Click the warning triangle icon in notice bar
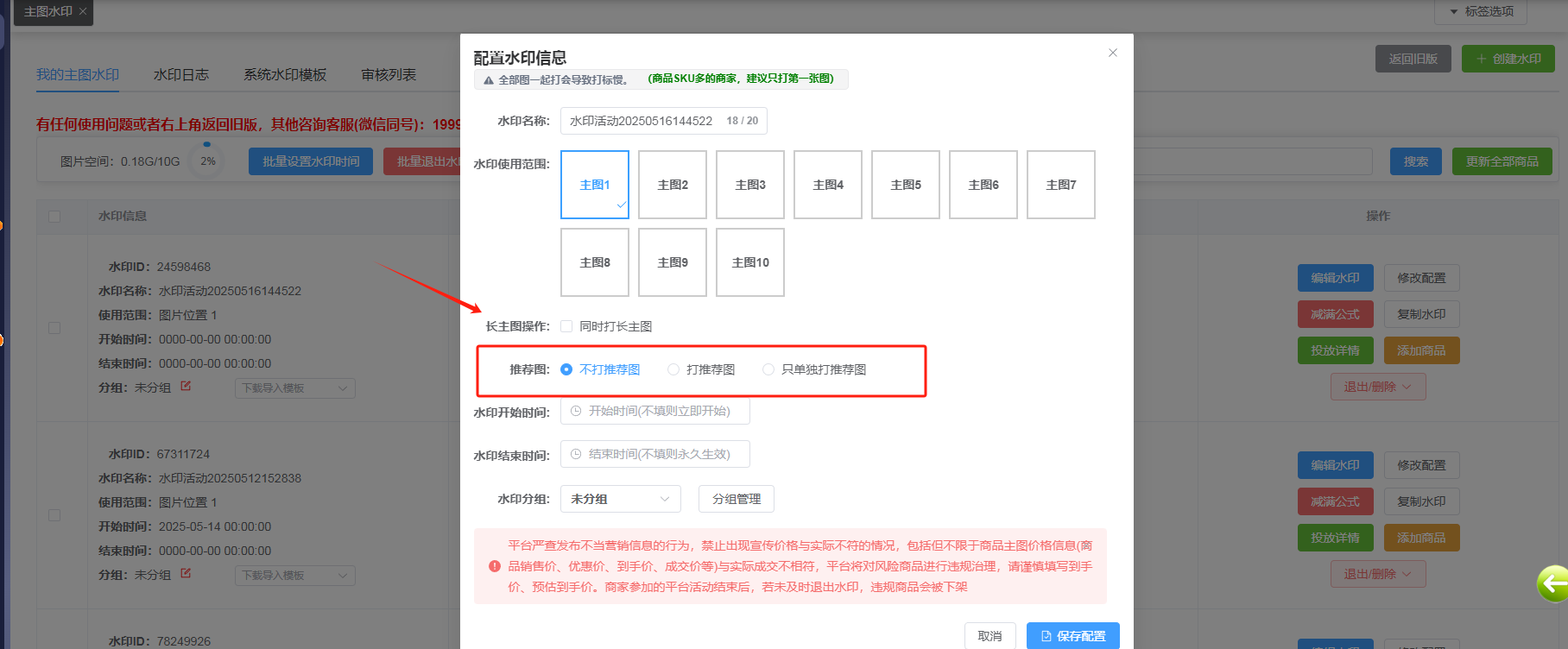 489,80
